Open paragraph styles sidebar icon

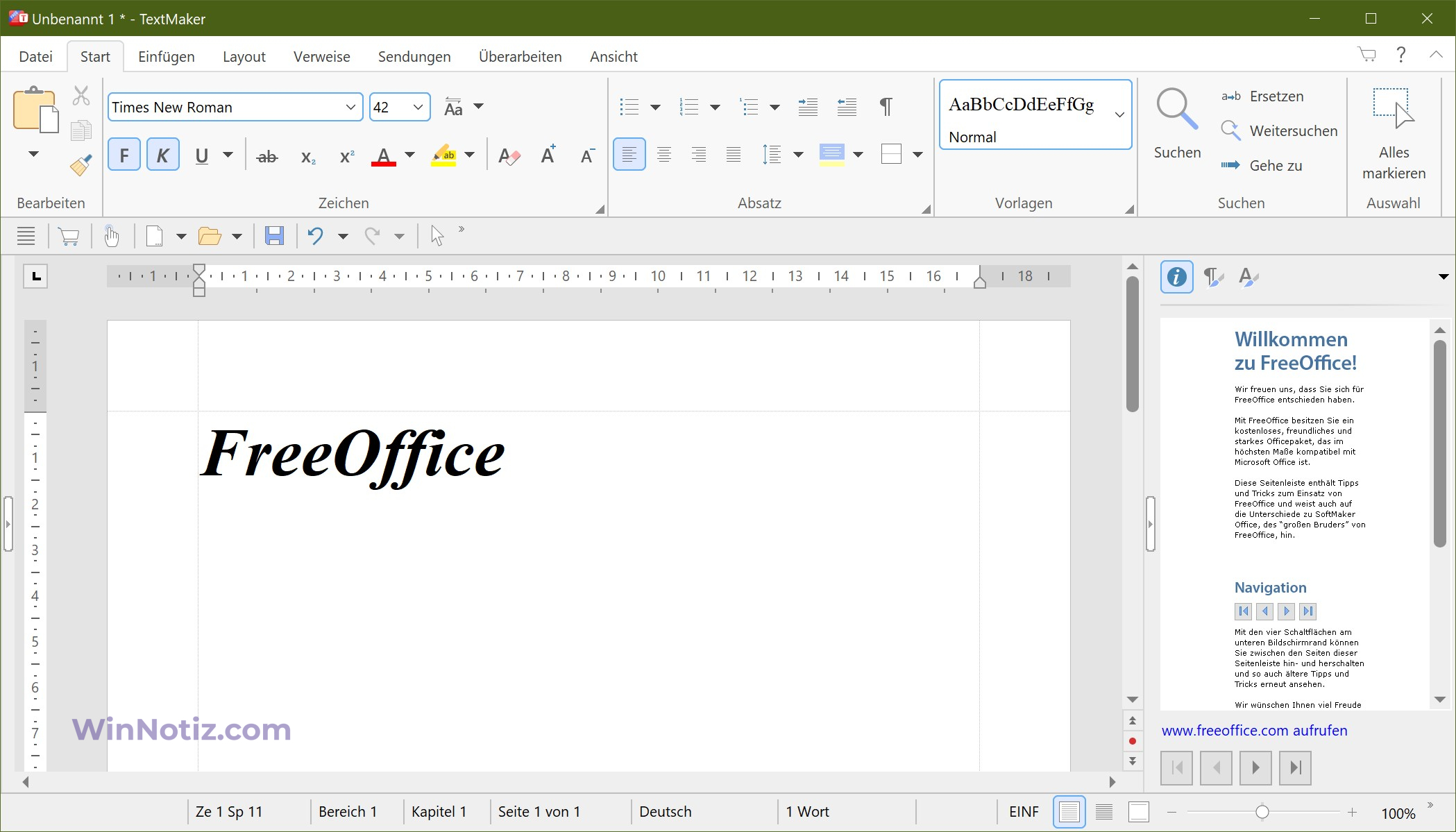[x=1213, y=277]
